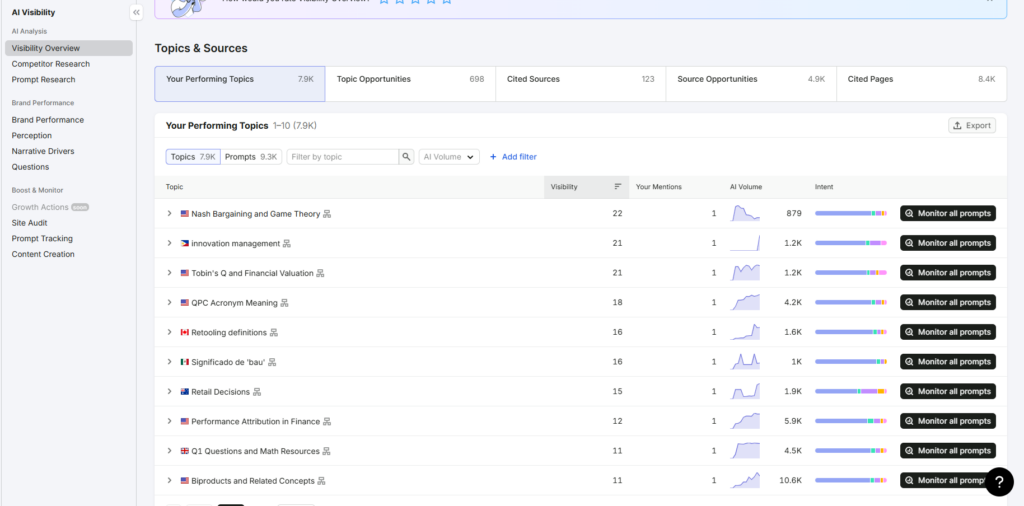The height and width of the screenshot is (506, 1024).
Task: Open Perception in sidebar
Action: pyautogui.click(x=31, y=136)
